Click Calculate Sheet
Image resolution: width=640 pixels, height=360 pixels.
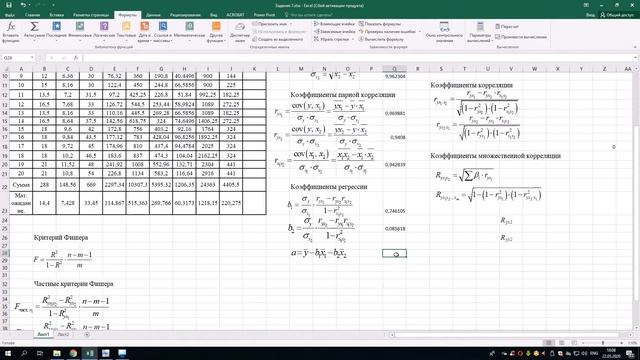click(521, 37)
